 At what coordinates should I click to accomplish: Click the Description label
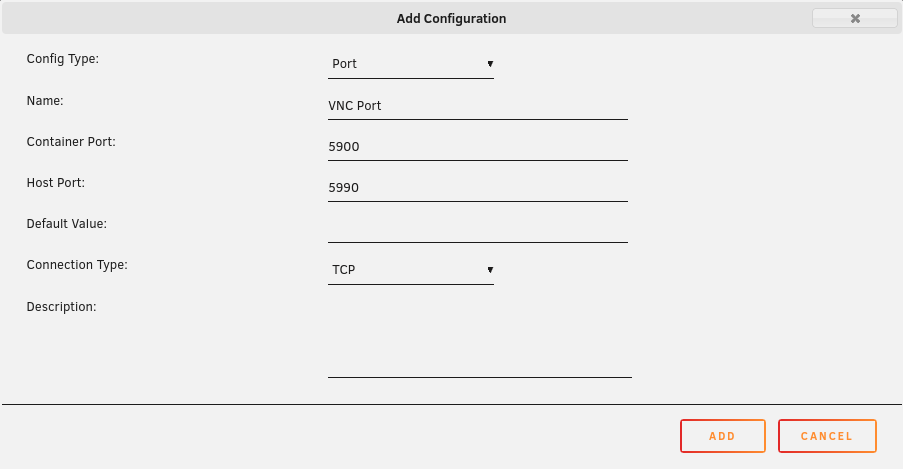[62, 307]
